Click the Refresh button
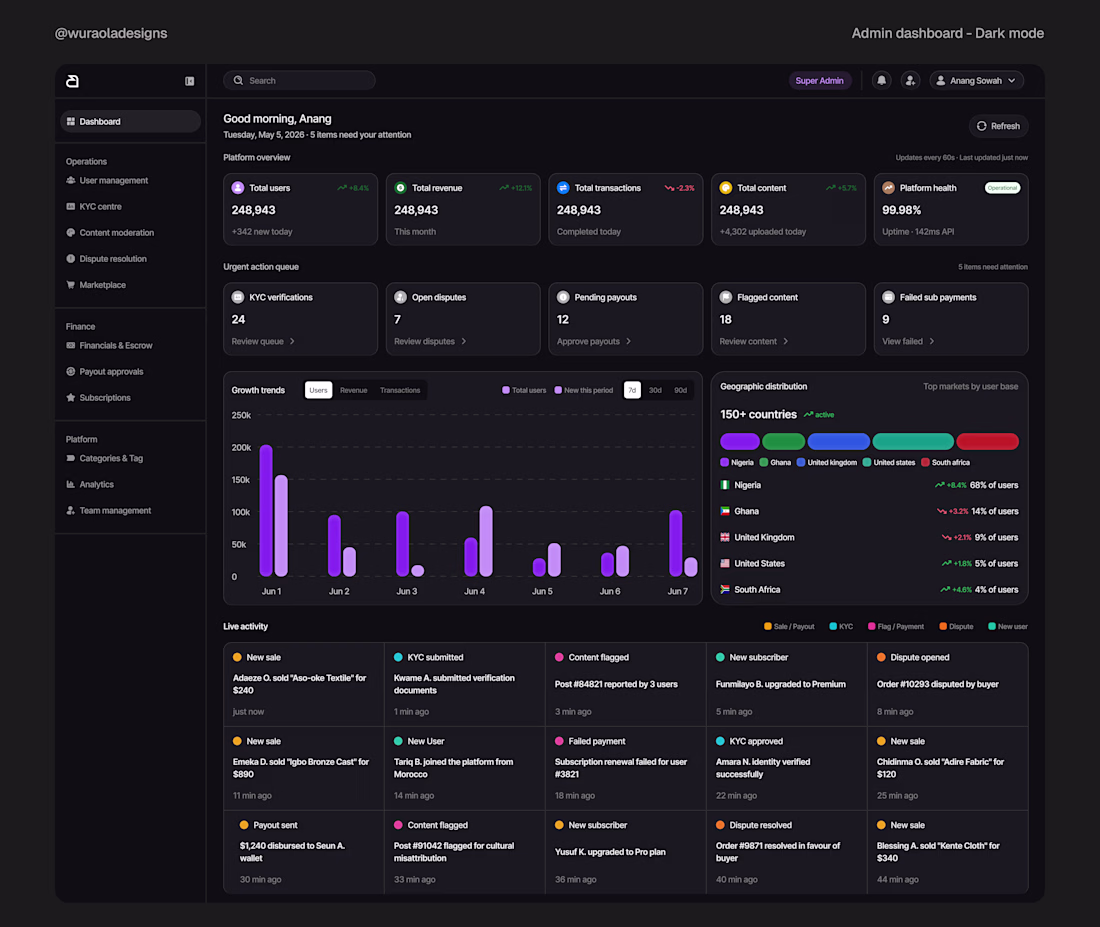Image resolution: width=1100 pixels, height=927 pixels. [998, 126]
